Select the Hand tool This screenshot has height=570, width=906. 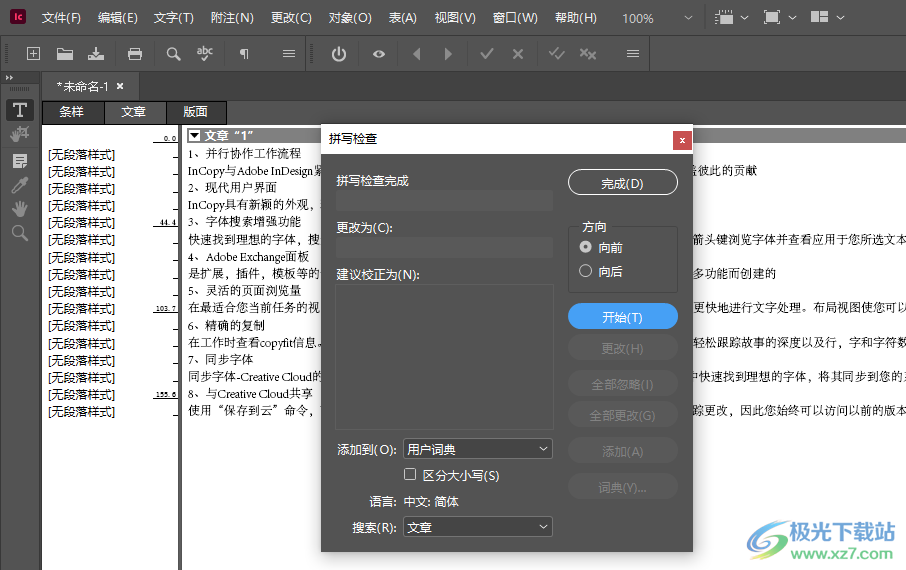coord(20,209)
